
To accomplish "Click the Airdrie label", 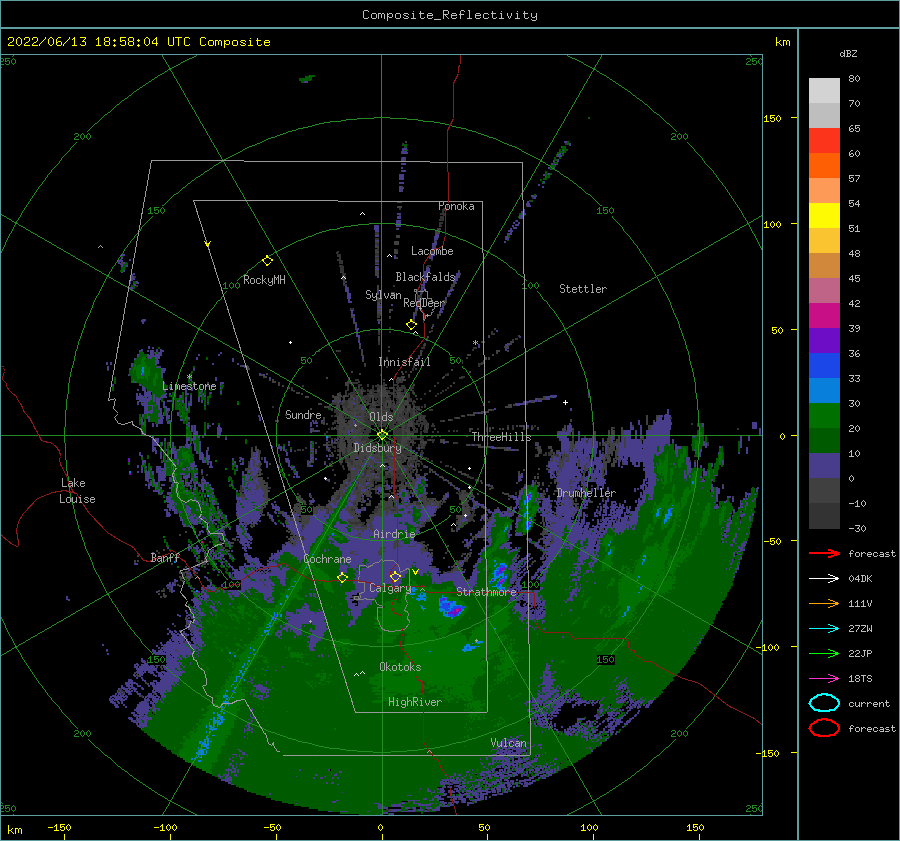I will click(394, 534).
